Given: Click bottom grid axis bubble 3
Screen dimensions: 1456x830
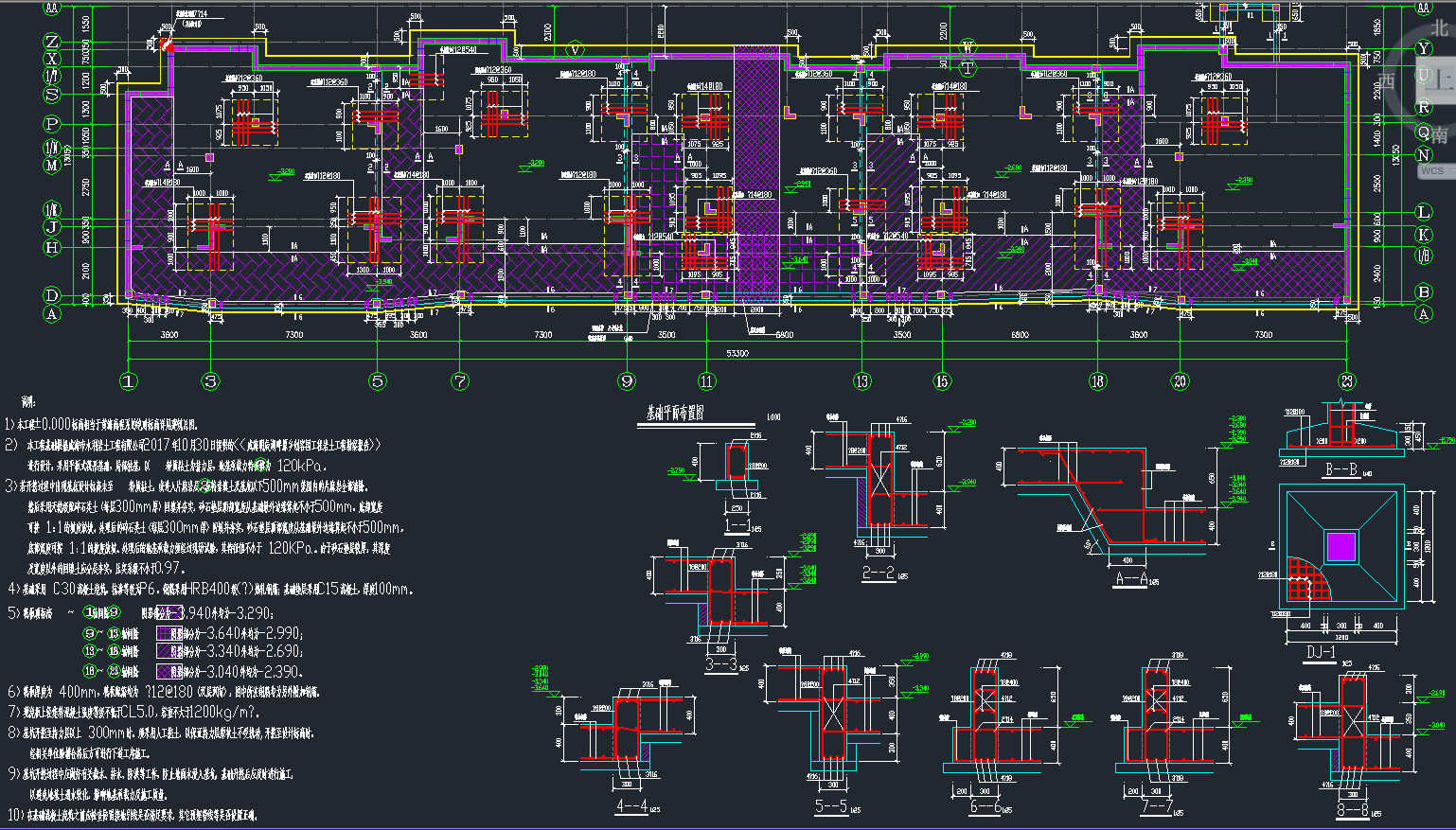Looking at the screenshot, I should (210, 381).
